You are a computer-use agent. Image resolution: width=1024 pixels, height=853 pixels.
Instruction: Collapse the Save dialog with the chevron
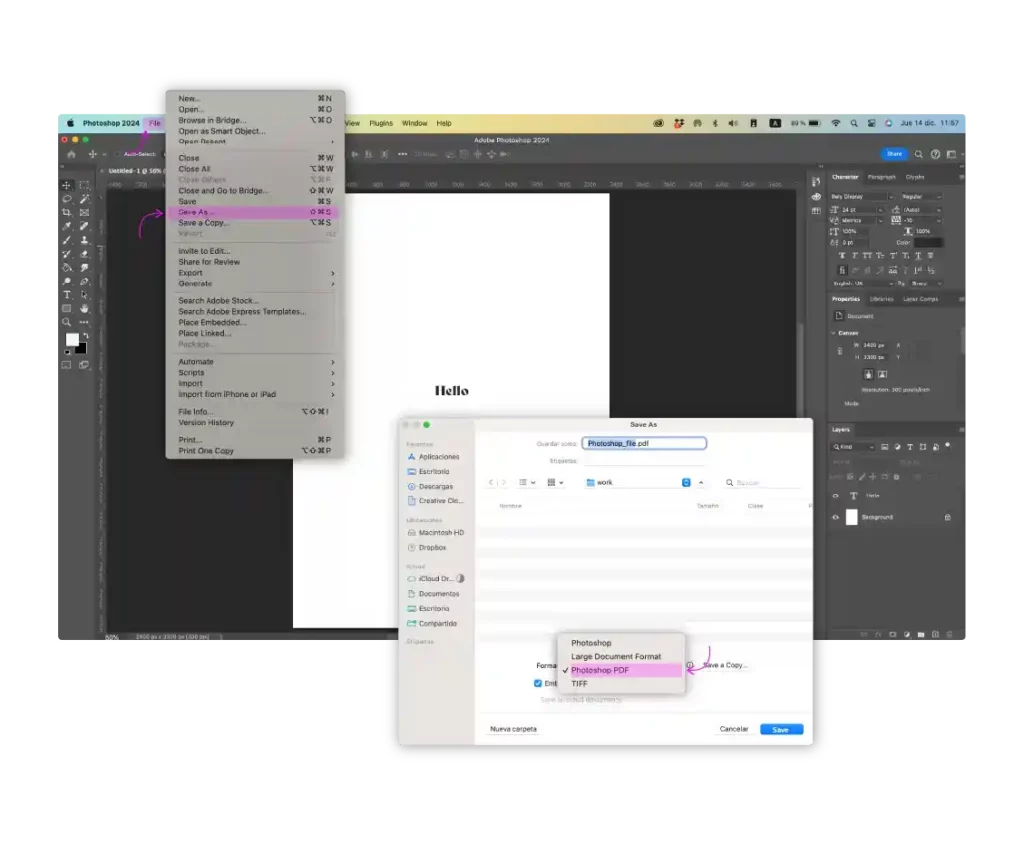(701, 483)
